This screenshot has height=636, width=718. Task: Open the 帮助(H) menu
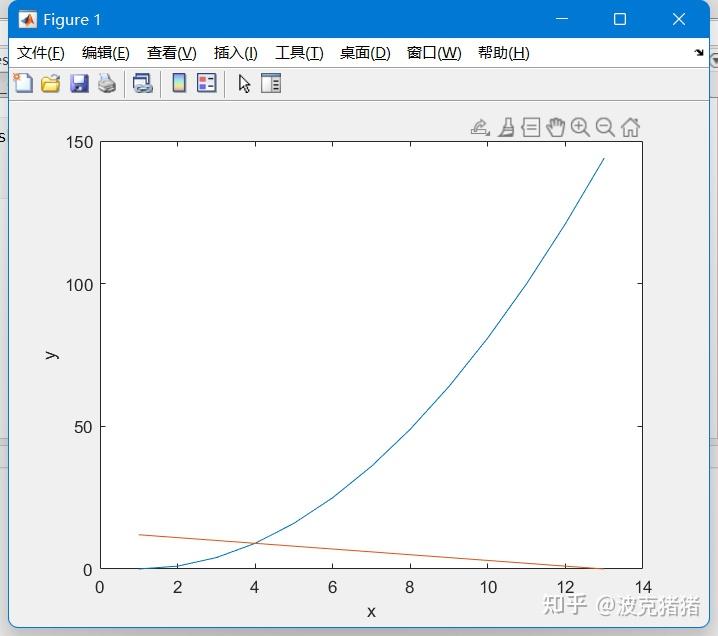pos(504,53)
